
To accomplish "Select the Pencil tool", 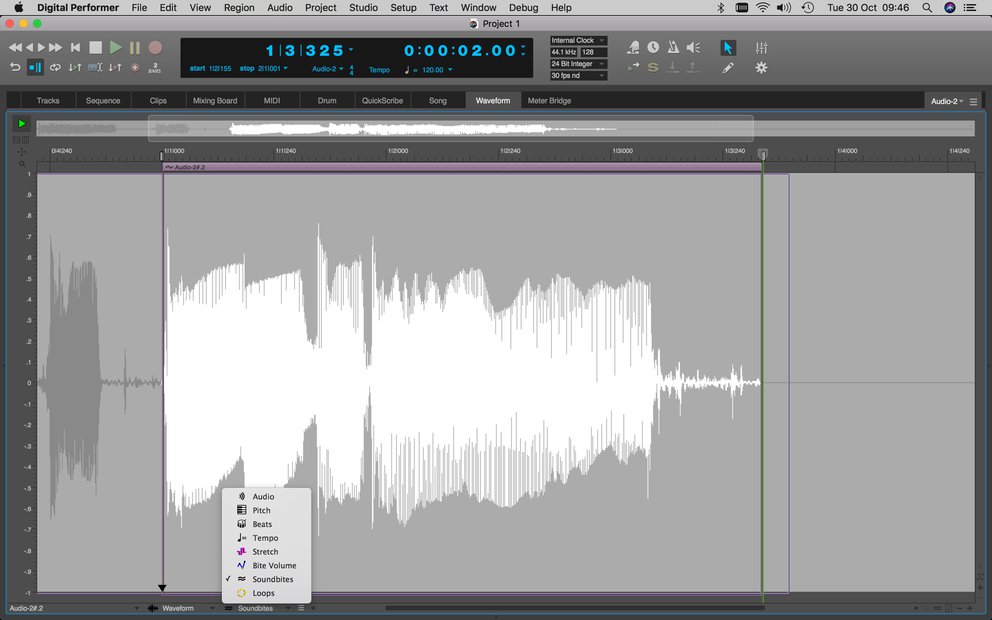I will pyautogui.click(x=727, y=68).
